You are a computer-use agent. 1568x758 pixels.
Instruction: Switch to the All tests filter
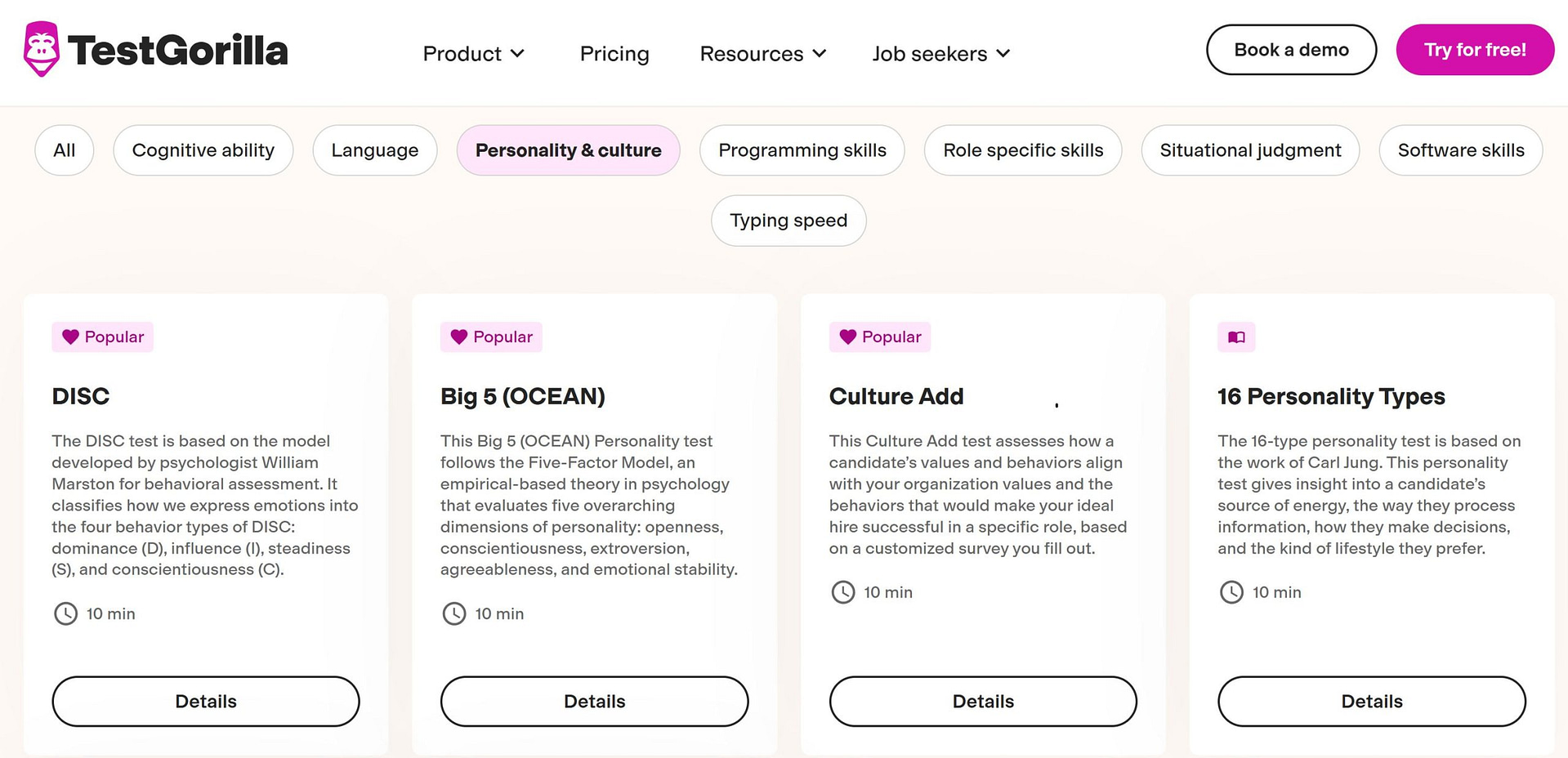[64, 150]
